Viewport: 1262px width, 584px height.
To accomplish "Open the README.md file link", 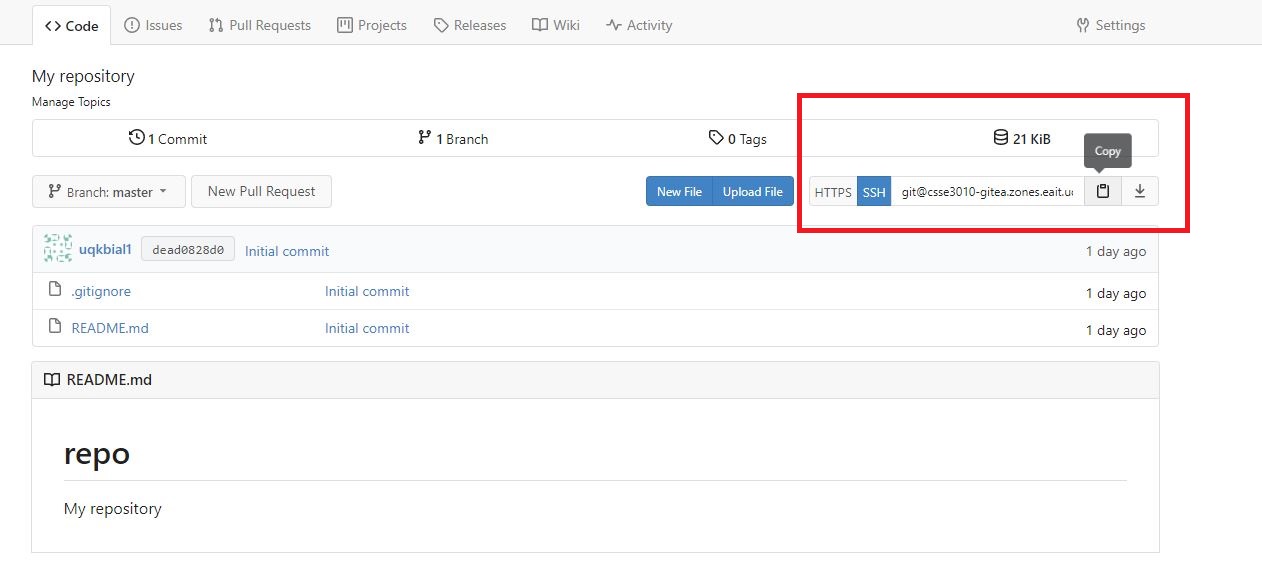I will pyautogui.click(x=110, y=328).
